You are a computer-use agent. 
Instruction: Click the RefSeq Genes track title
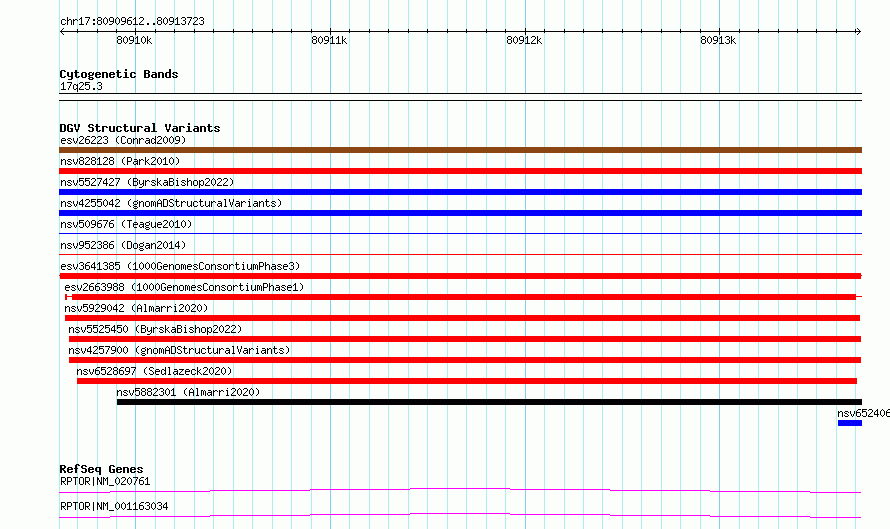(x=101, y=469)
